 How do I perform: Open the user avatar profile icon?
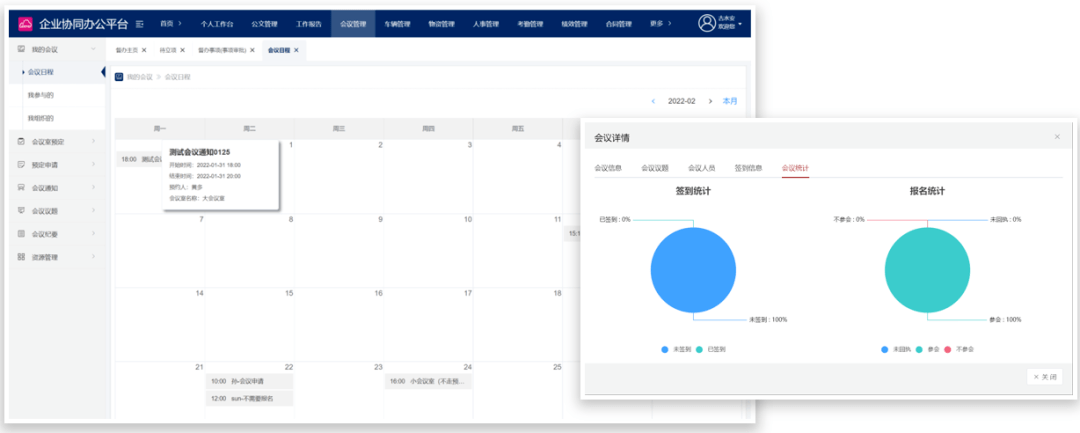(x=707, y=23)
